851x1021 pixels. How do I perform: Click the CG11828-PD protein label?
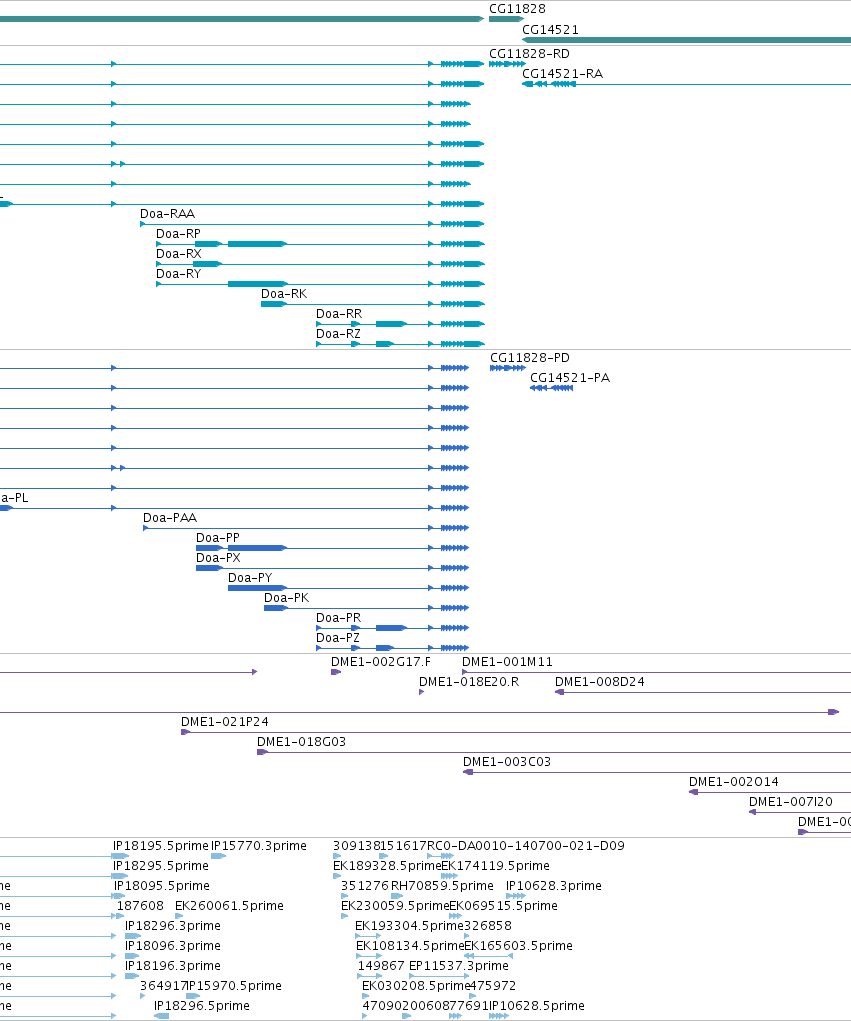529,357
